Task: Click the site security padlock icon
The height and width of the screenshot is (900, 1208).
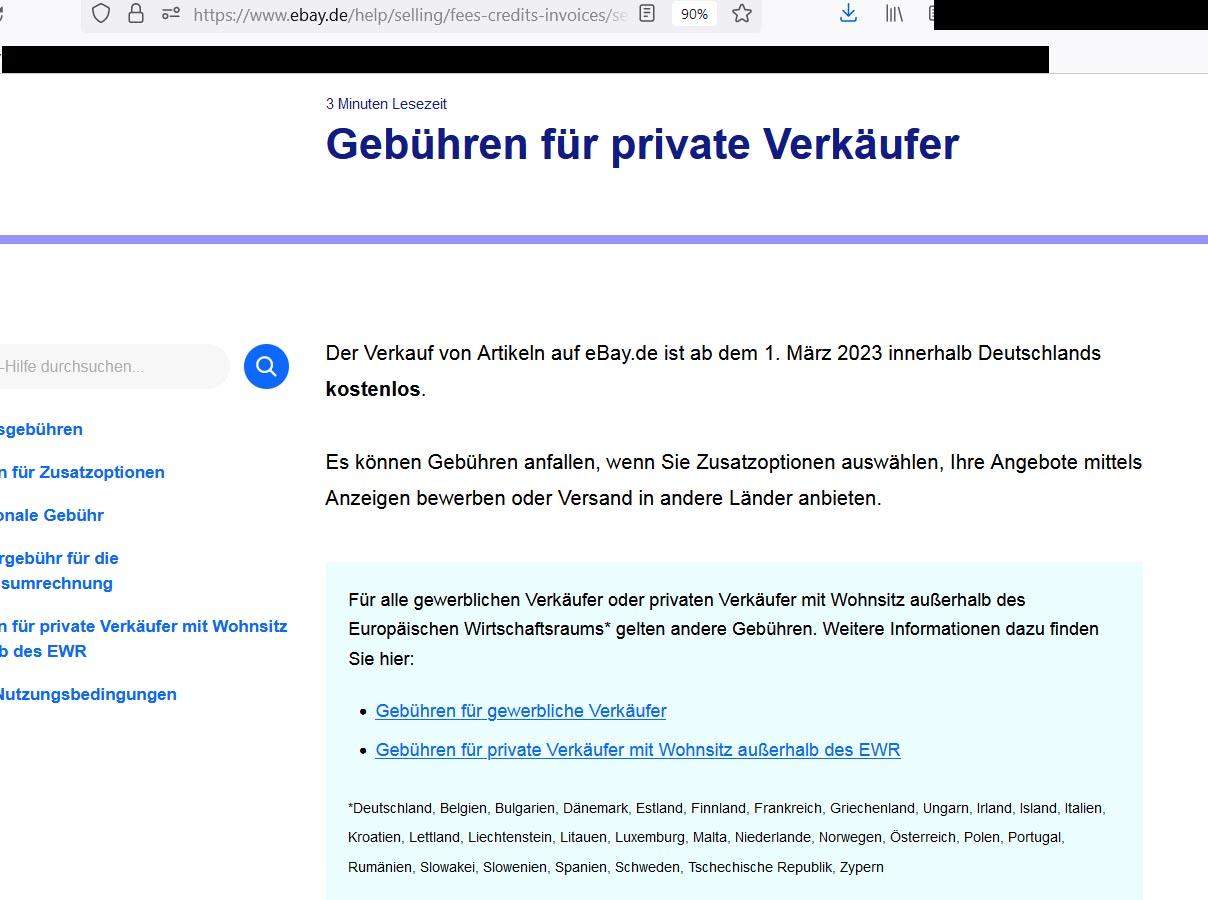Action: 135,14
